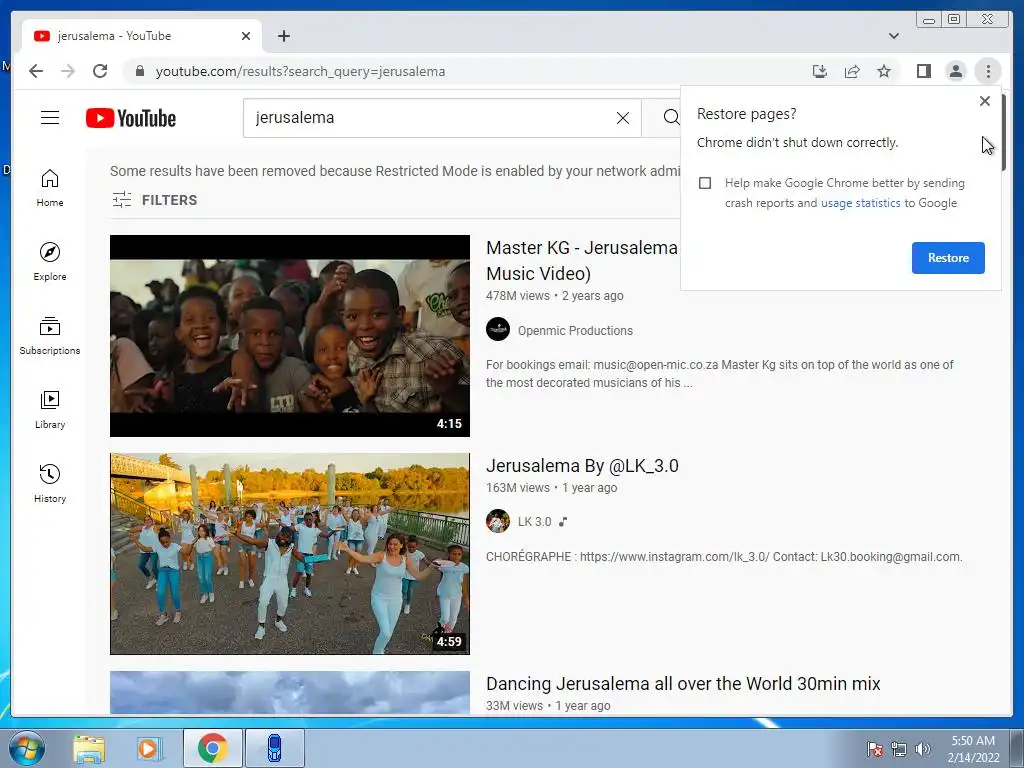The width and height of the screenshot is (1024, 768).
Task: Click the Openmic Productions channel avatar
Action: 498,329
